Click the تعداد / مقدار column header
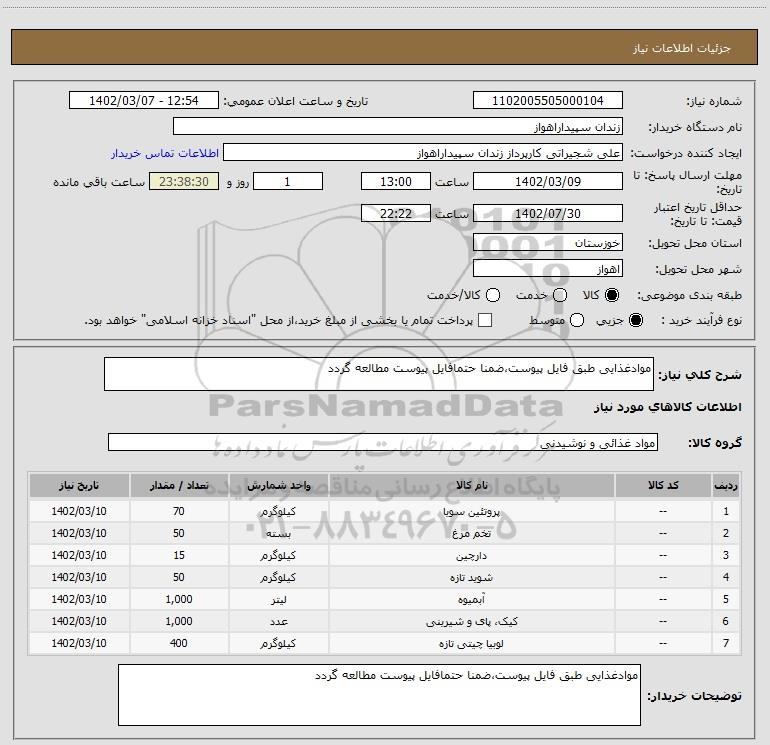 point(179,485)
